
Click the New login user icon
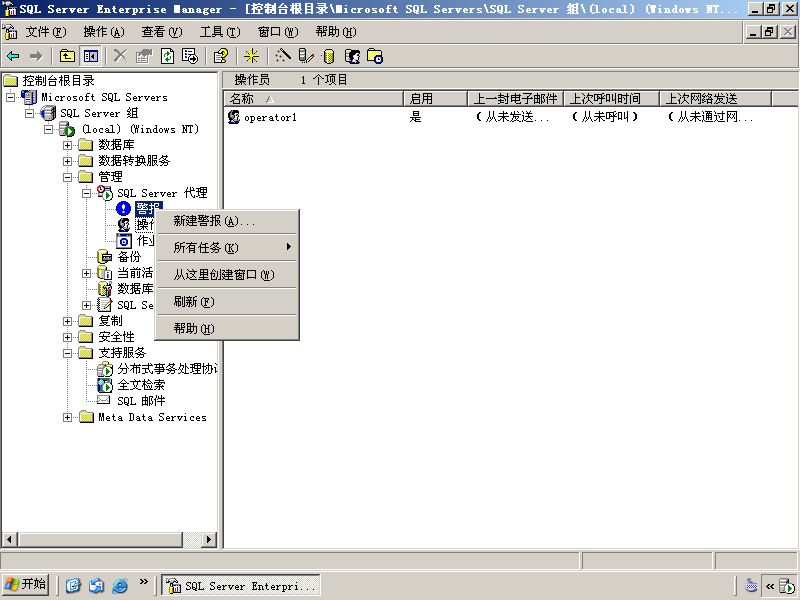coord(353,56)
